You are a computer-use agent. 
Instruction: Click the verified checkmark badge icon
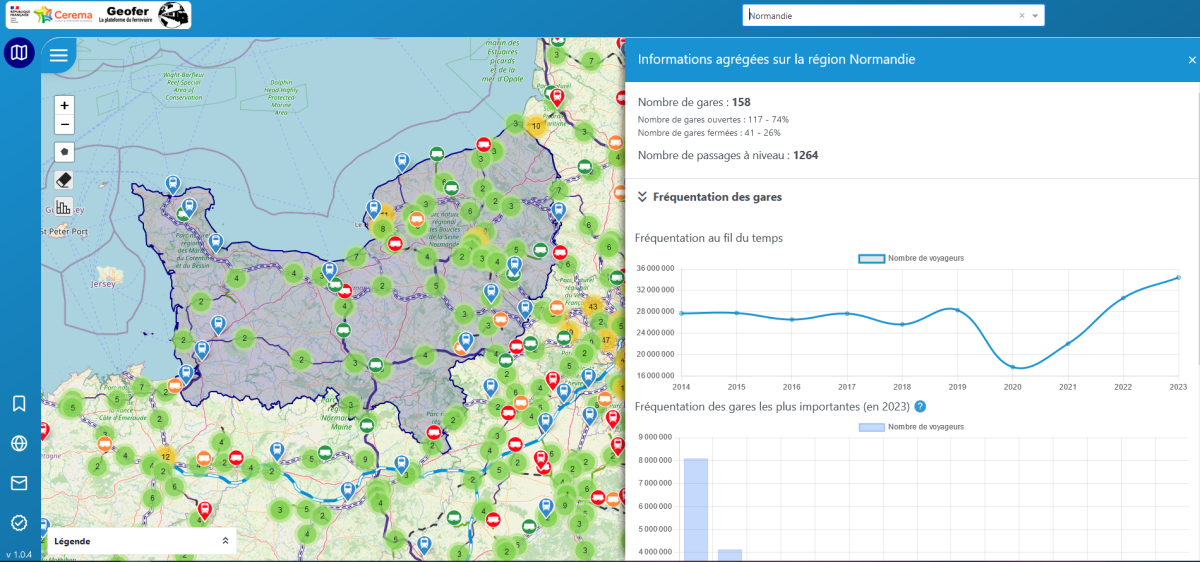click(x=19, y=523)
